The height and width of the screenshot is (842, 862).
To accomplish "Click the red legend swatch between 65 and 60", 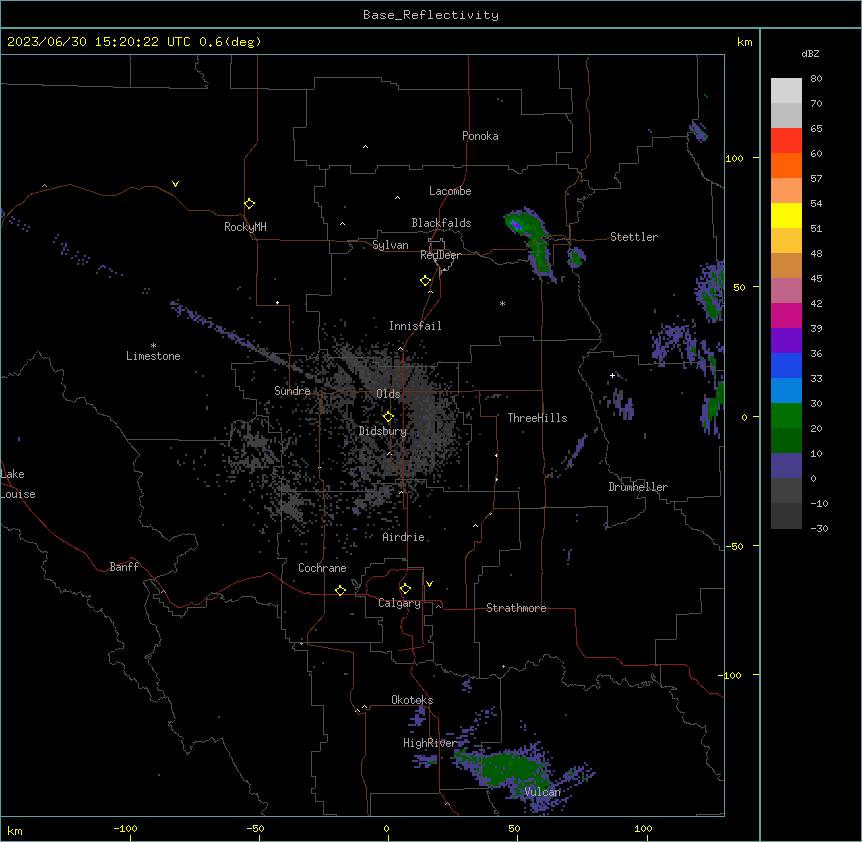I will (786, 141).
